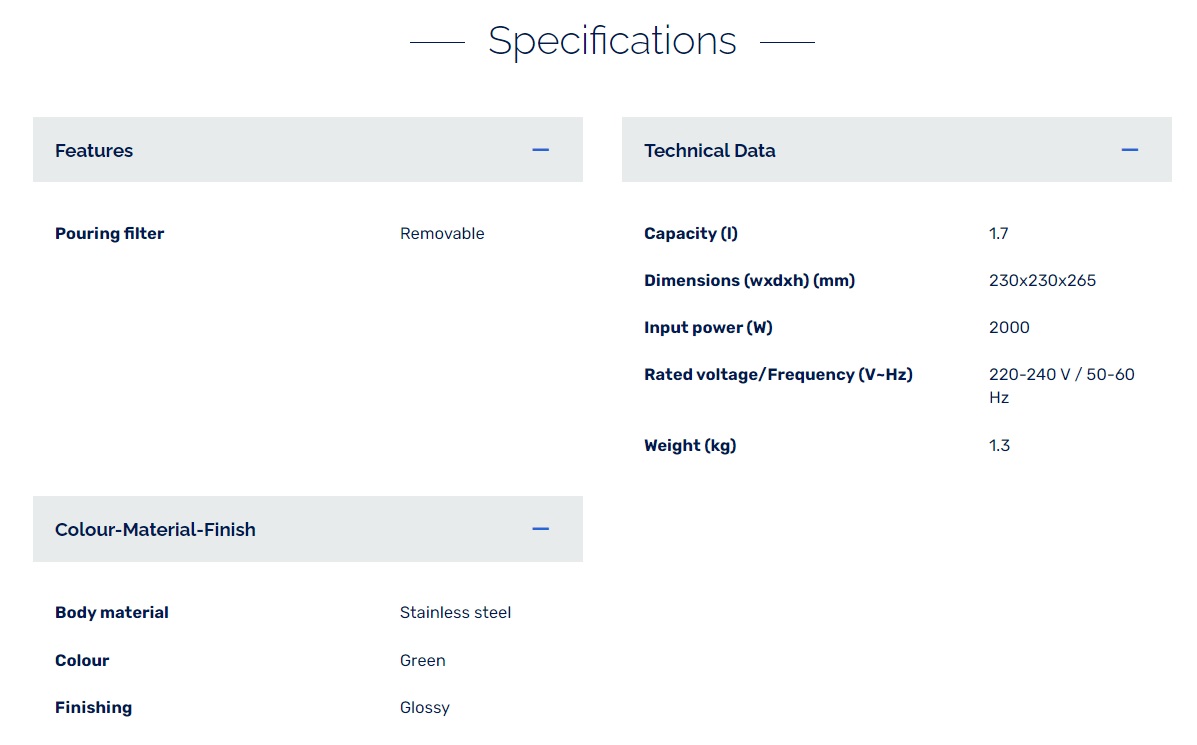This screenshot has width=1197, height=745.
Task: Collapse Technical Data via minus icon
Action: pos(1129,150)
